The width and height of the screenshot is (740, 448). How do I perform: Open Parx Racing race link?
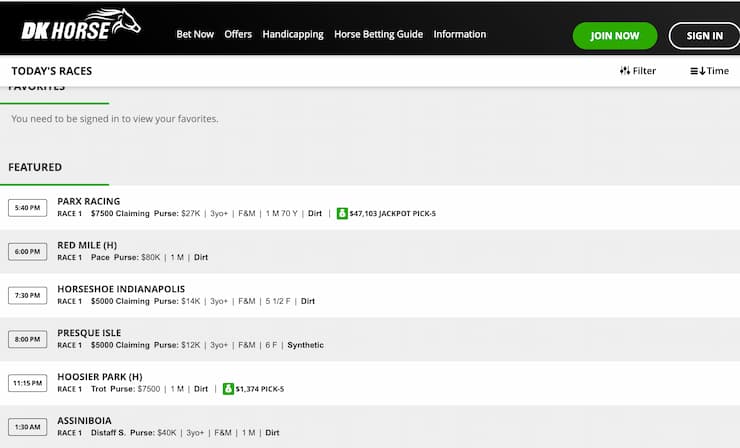click(89, 201)
